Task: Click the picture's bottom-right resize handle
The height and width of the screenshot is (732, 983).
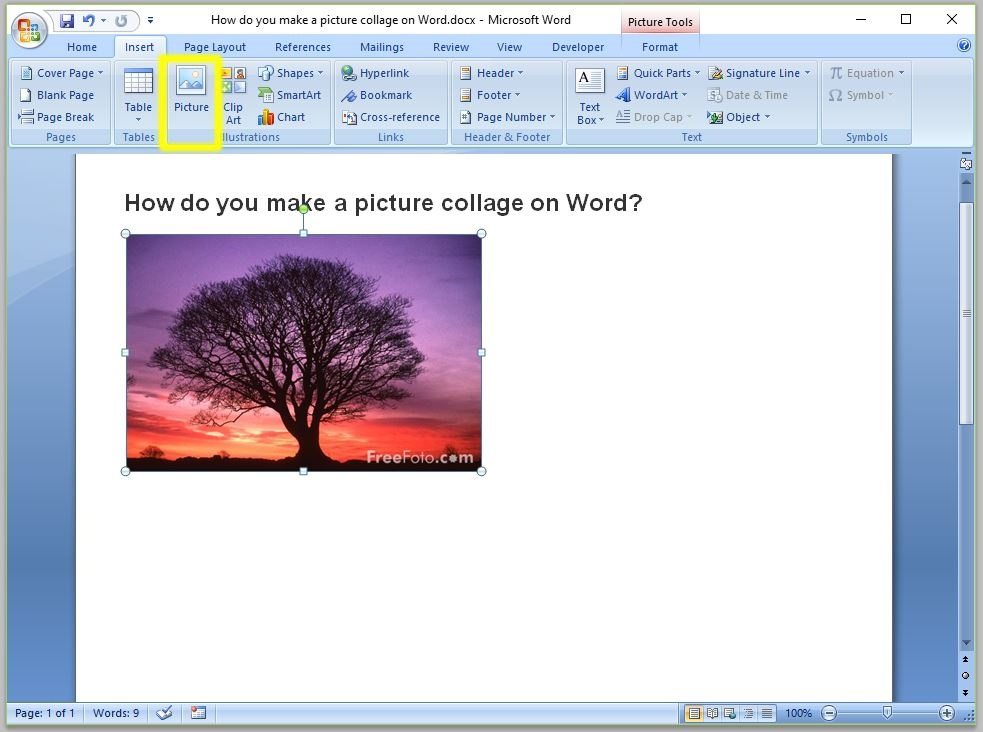Action: [x=481, y=471]
